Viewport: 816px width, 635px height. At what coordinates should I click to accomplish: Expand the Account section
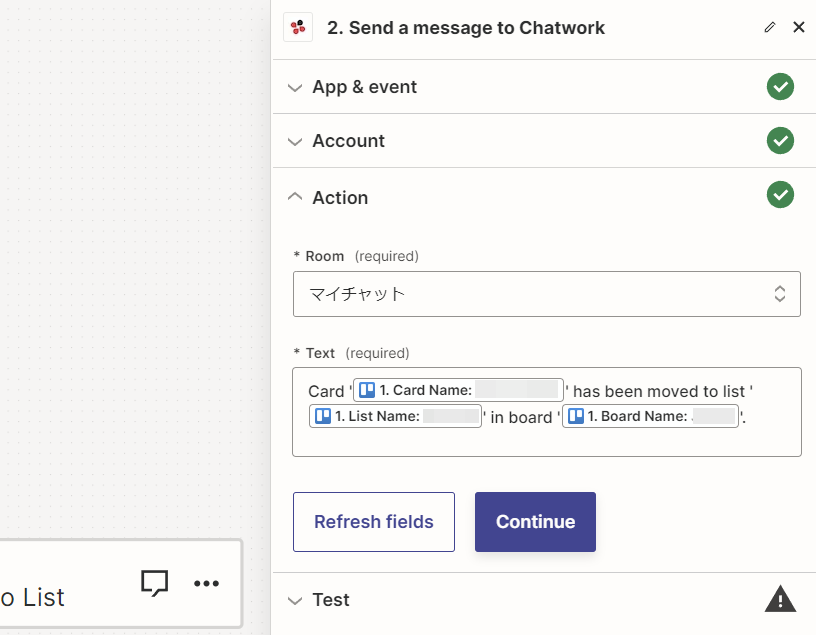tap(295, 141)
